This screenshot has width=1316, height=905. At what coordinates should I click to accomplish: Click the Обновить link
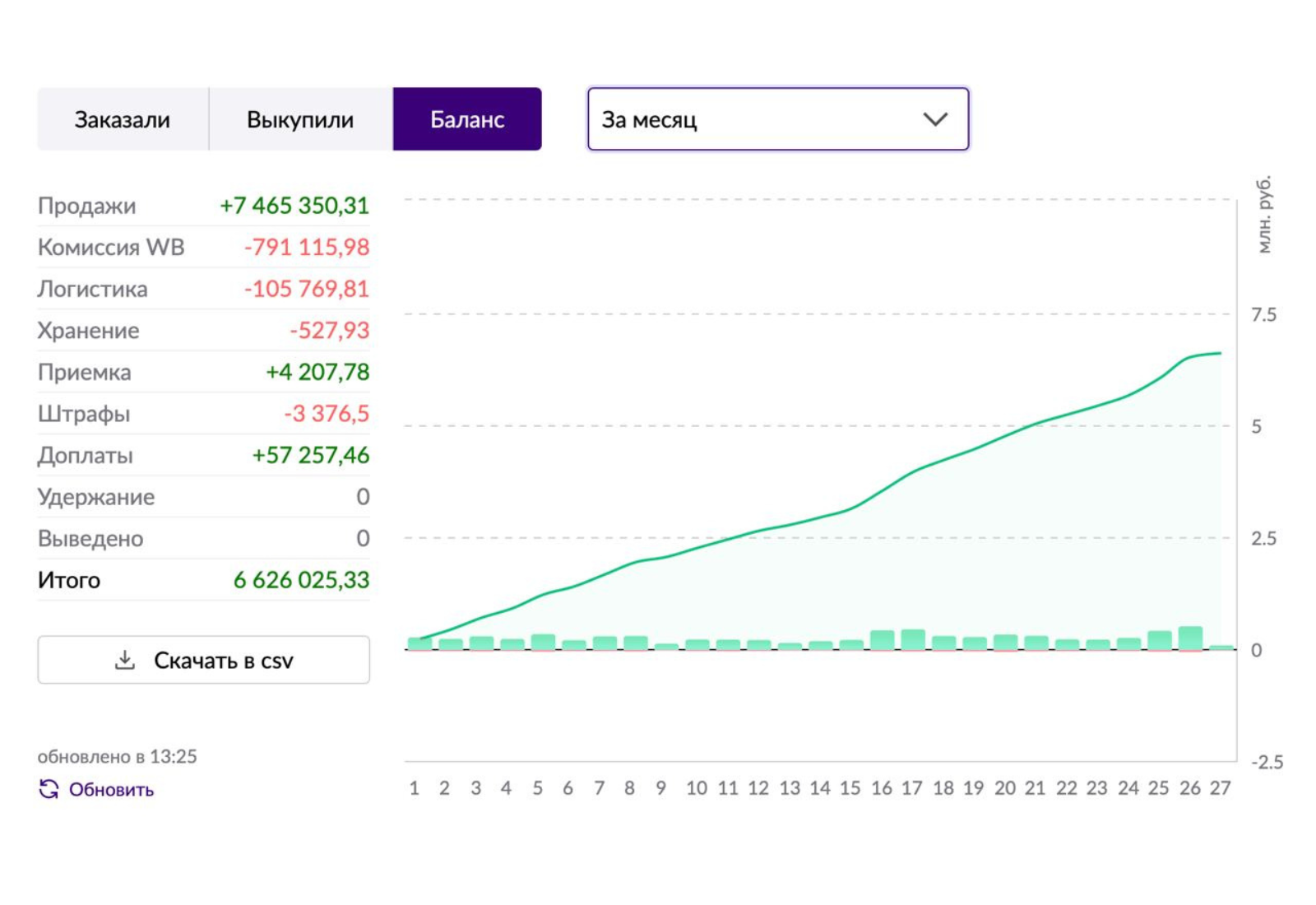point(111,790)
